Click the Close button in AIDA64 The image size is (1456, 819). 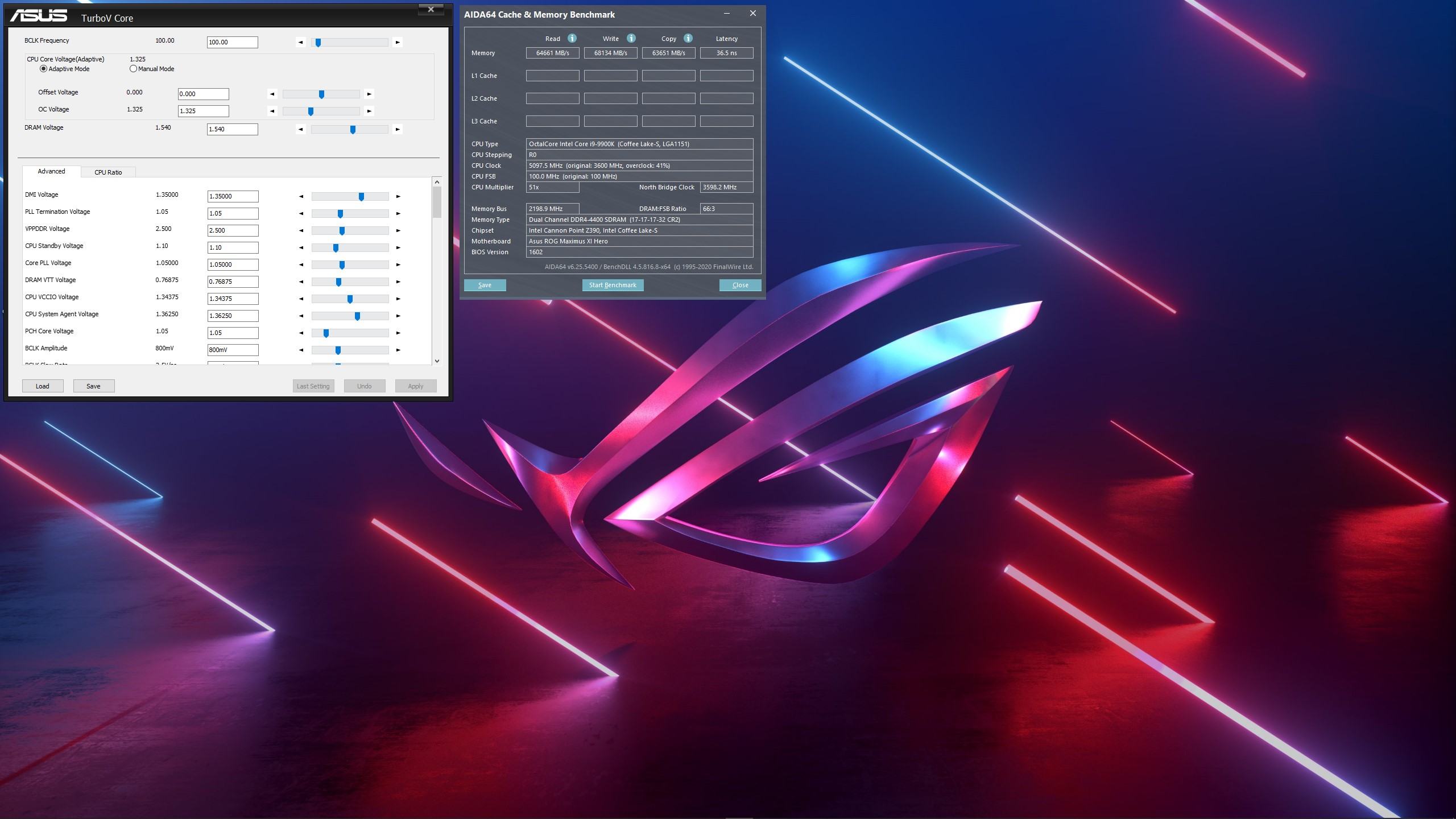click(740, 285)
